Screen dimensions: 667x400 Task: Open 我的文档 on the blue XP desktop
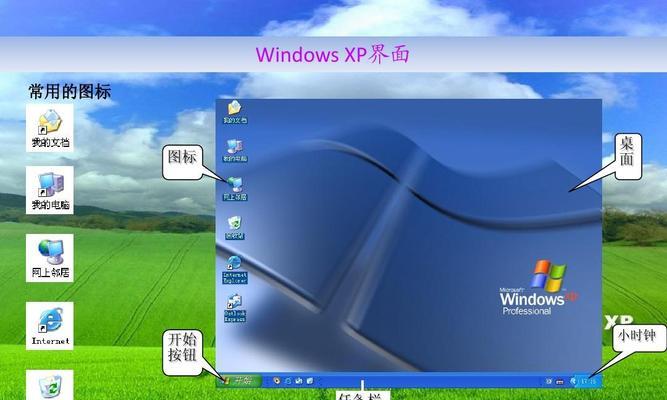(235, 112)
